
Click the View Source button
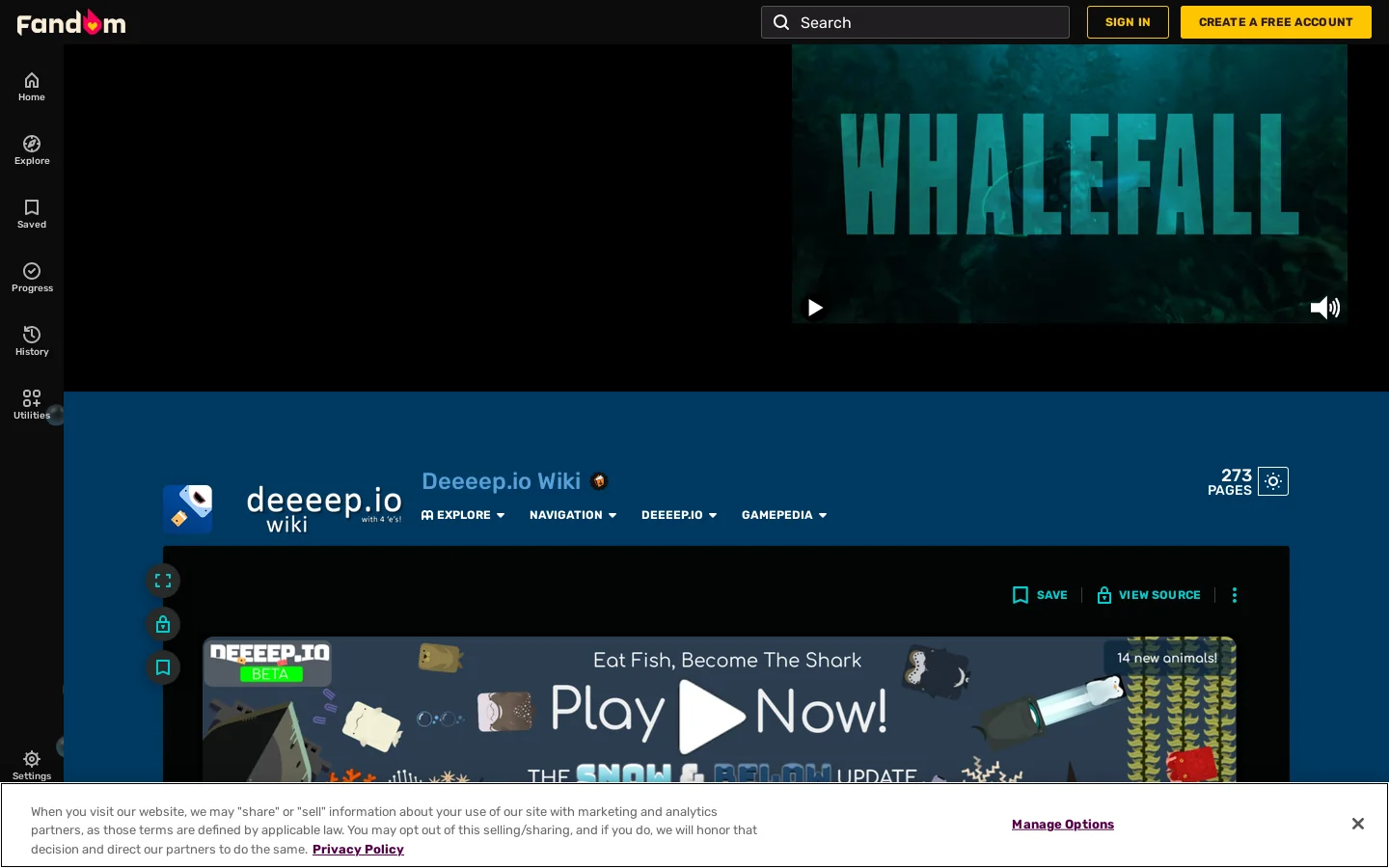pyautogui.click(x=1149, y=595)
